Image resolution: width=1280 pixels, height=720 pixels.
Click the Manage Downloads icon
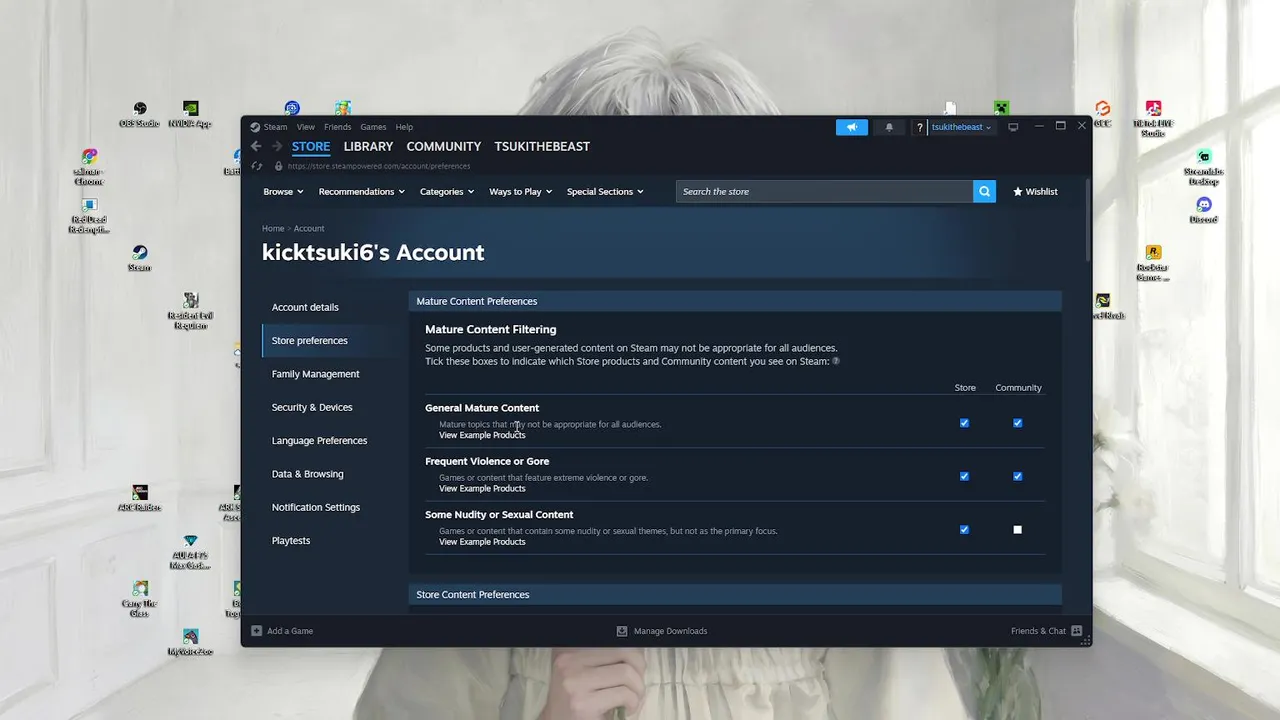tap(622, 631)
